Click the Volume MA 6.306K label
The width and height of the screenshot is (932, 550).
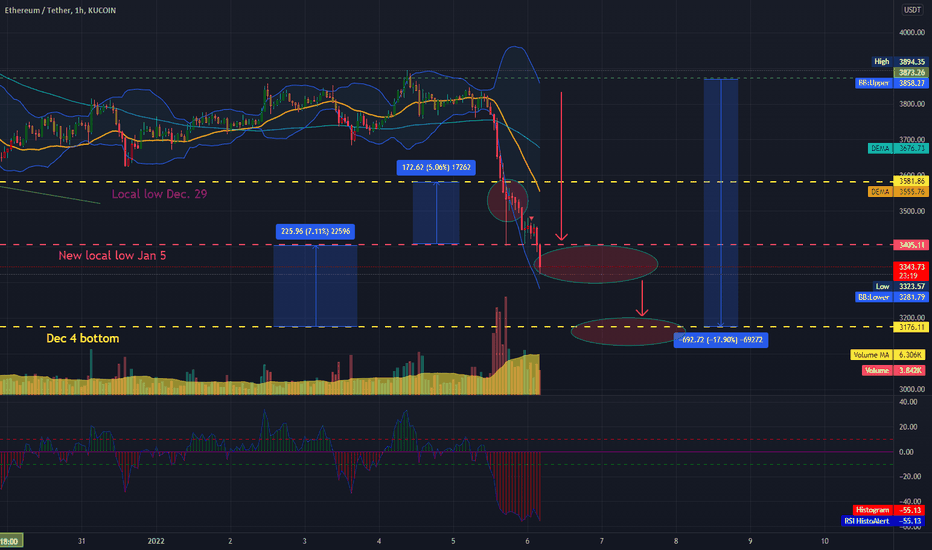click(888, 355)
